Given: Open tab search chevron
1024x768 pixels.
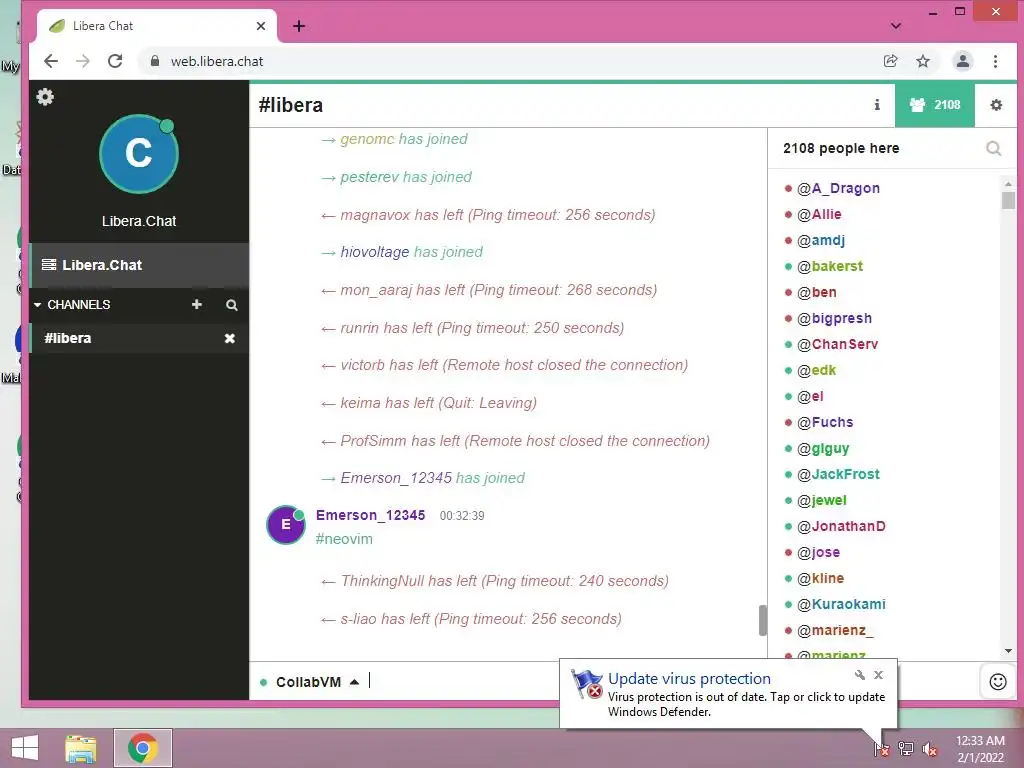Looking at the screenshot, I should tap(896, 26).
